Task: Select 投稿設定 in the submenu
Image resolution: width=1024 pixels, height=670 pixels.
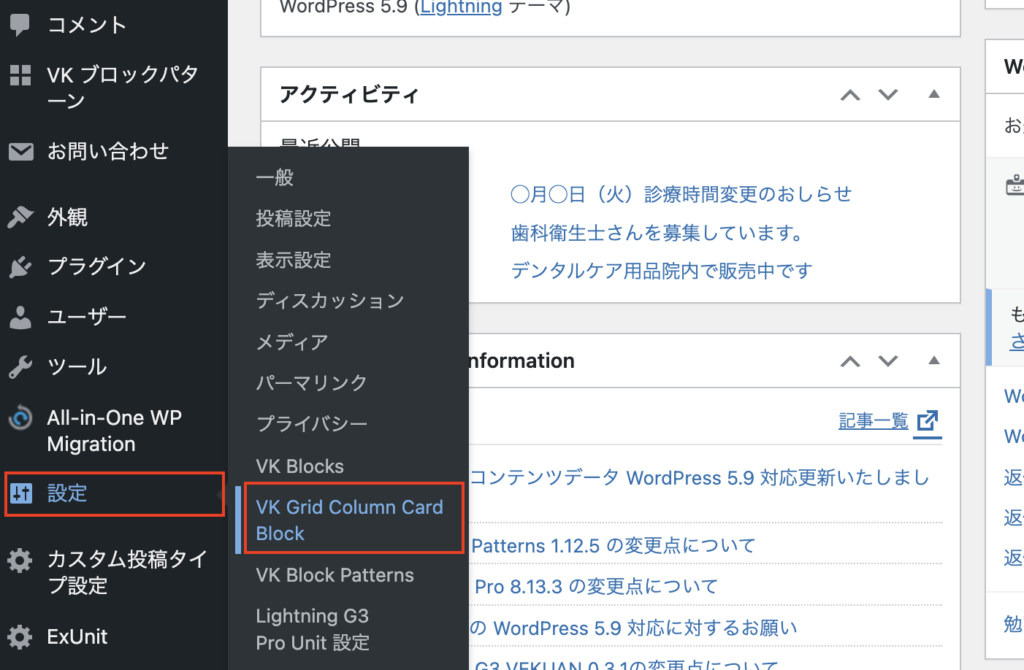Action: pos(293,219)
